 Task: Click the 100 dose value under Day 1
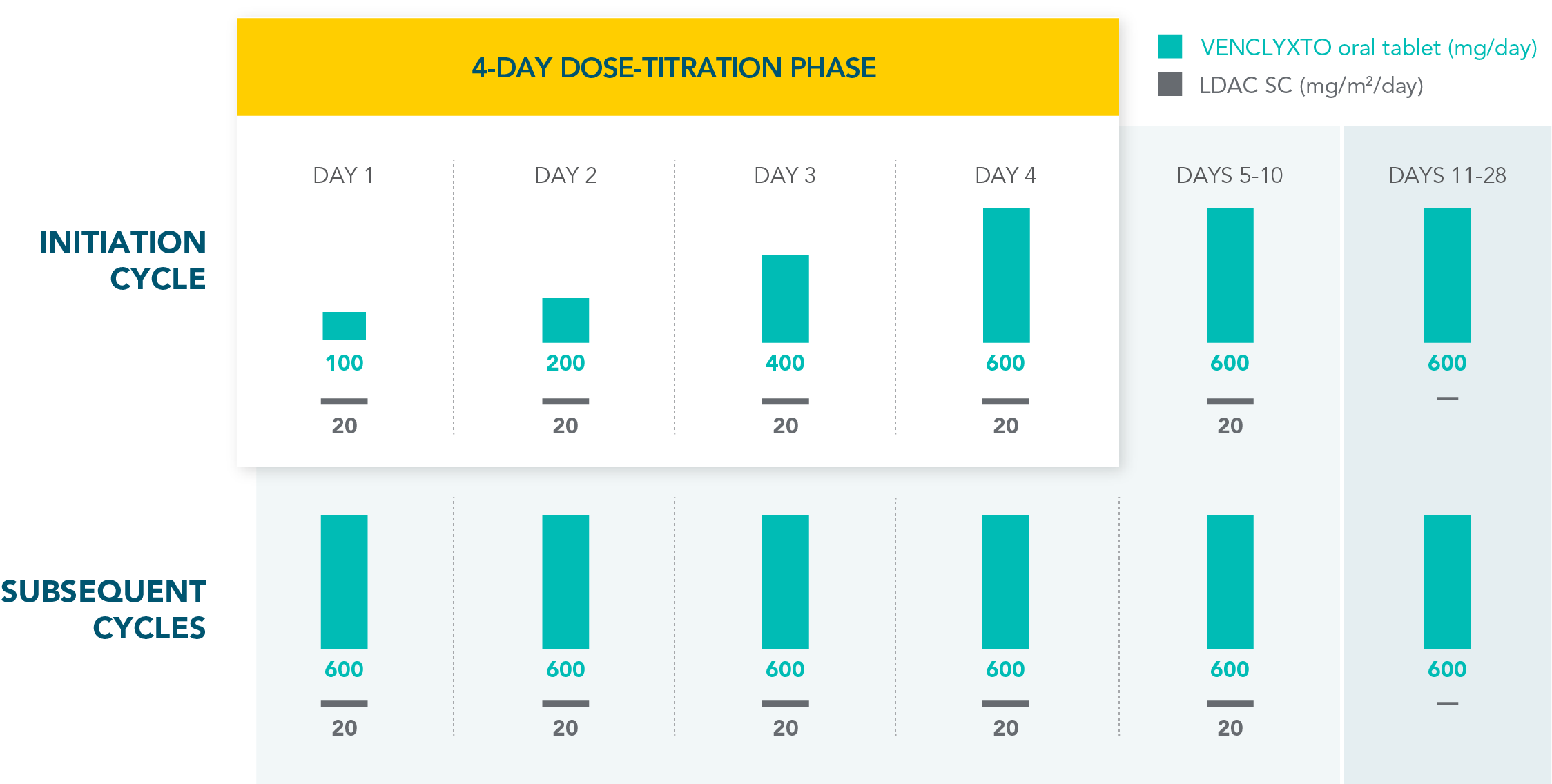click(344, 363)
